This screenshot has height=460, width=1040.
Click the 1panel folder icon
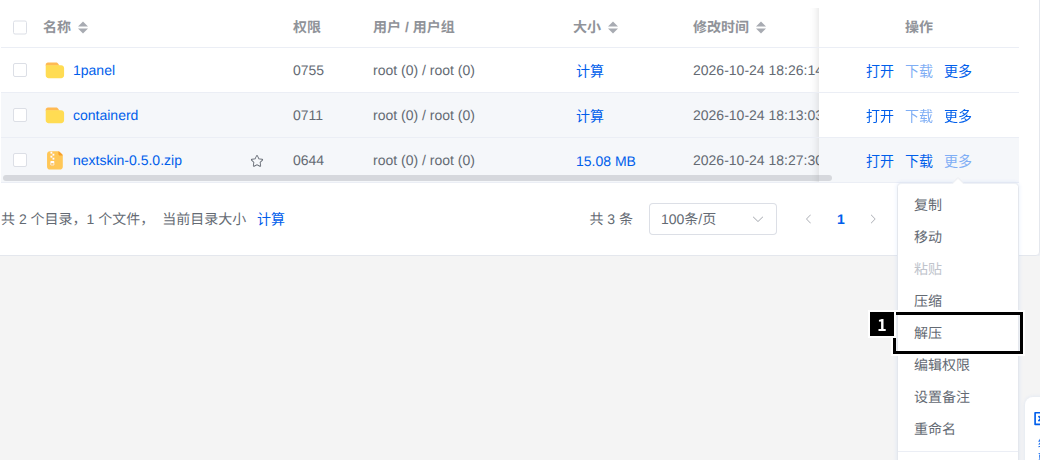click(54, 70)
